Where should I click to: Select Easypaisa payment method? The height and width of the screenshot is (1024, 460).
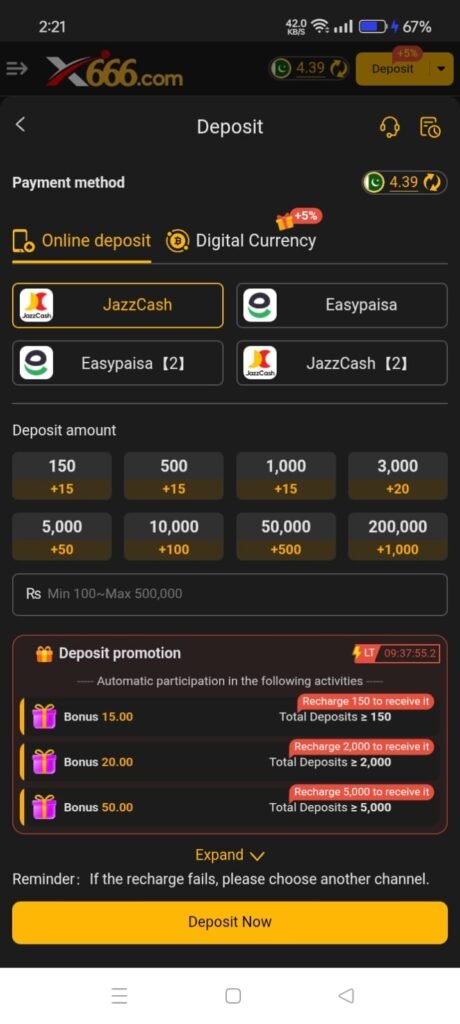342,305
